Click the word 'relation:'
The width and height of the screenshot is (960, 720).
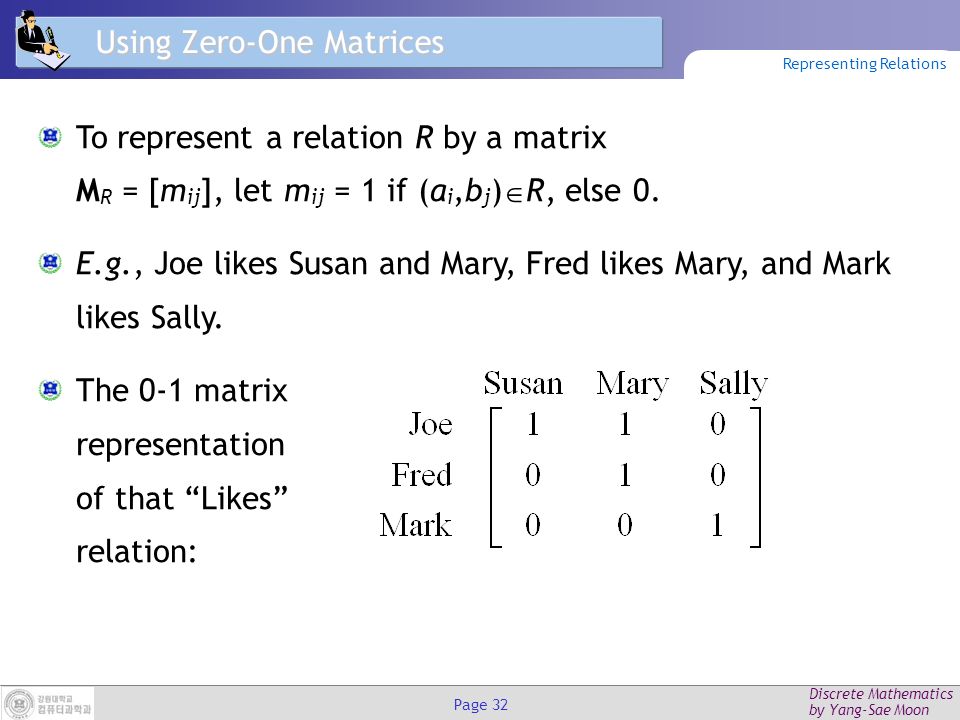coord(136,551)
